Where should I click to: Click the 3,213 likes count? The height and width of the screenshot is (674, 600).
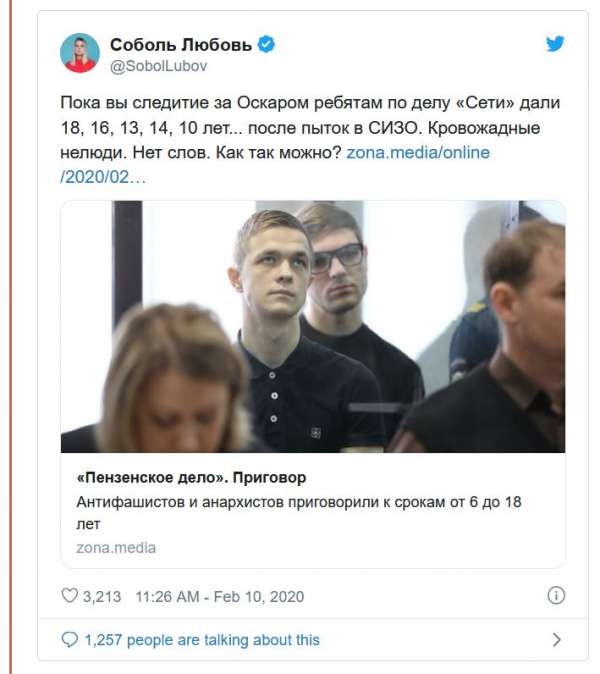pos(102,597)
